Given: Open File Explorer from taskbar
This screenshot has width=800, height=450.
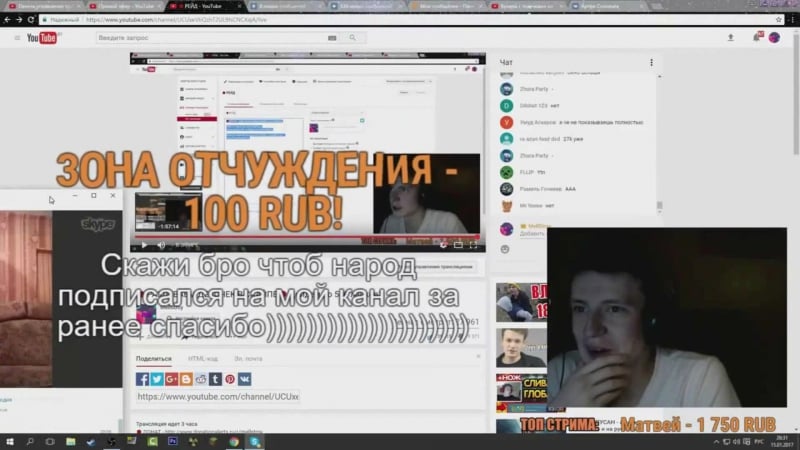Looking at the screenshot, I should pyautogui.click(x=70, y=442).
